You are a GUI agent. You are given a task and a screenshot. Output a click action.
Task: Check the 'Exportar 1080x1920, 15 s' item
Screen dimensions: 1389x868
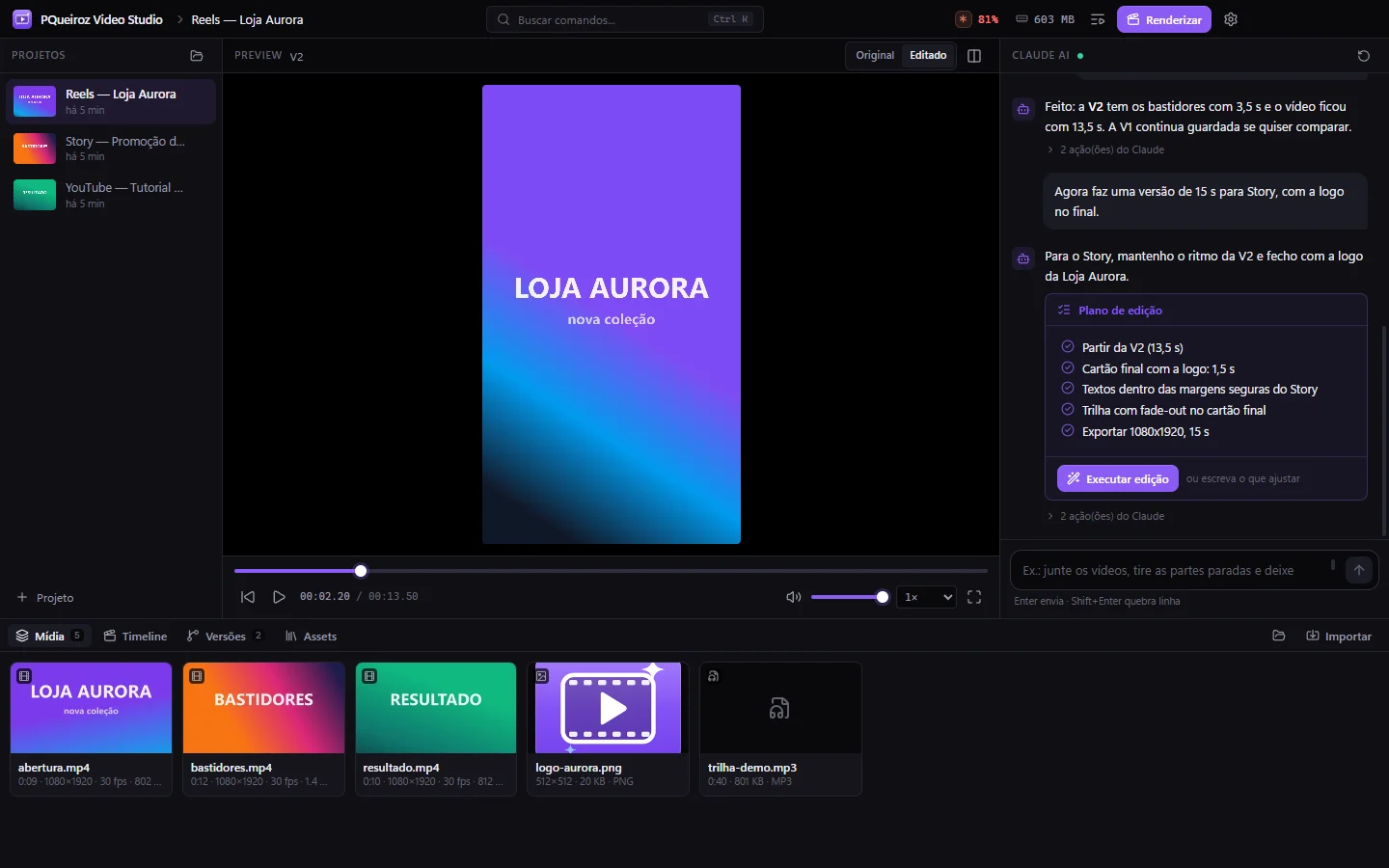(x=1067, y=431)
